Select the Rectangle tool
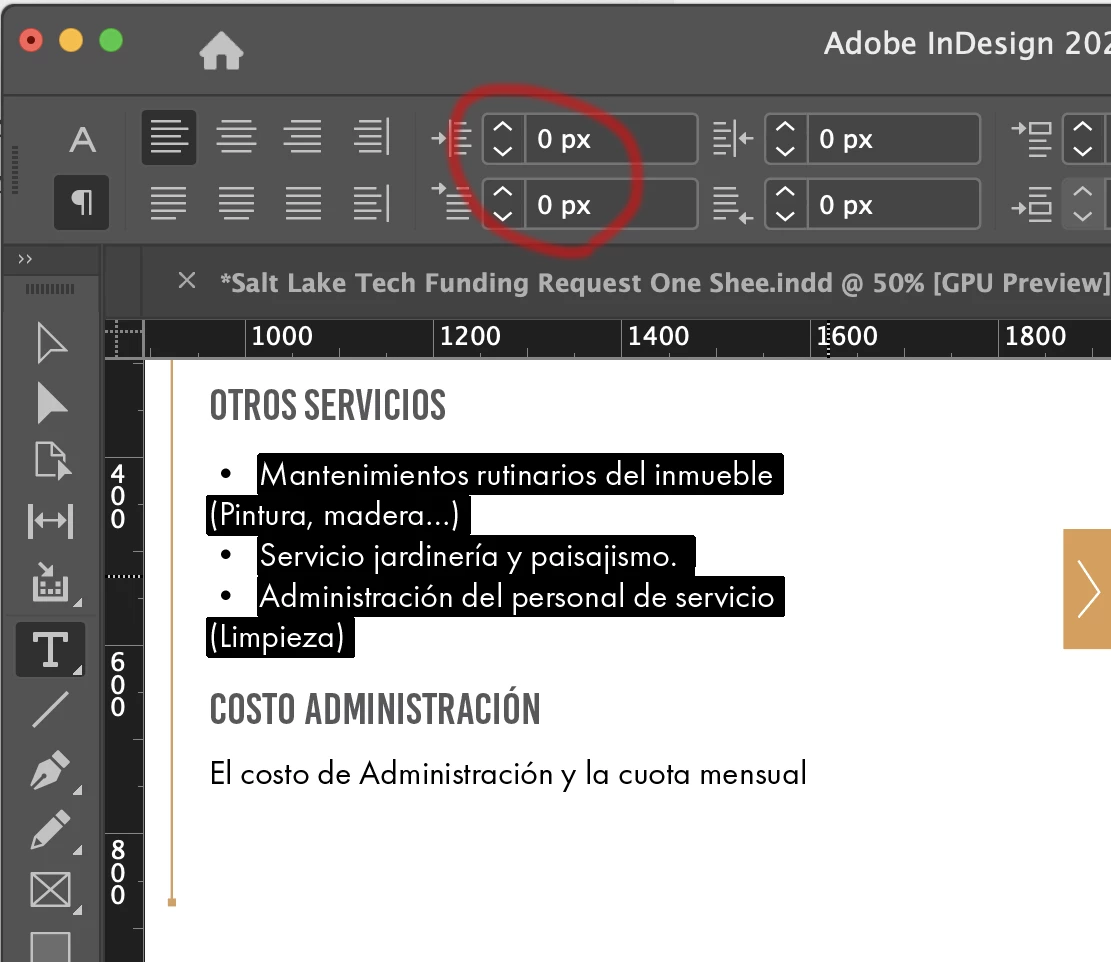Viewport: 1111px width, 962px height. pyautogui.click(x=51, y=947)
